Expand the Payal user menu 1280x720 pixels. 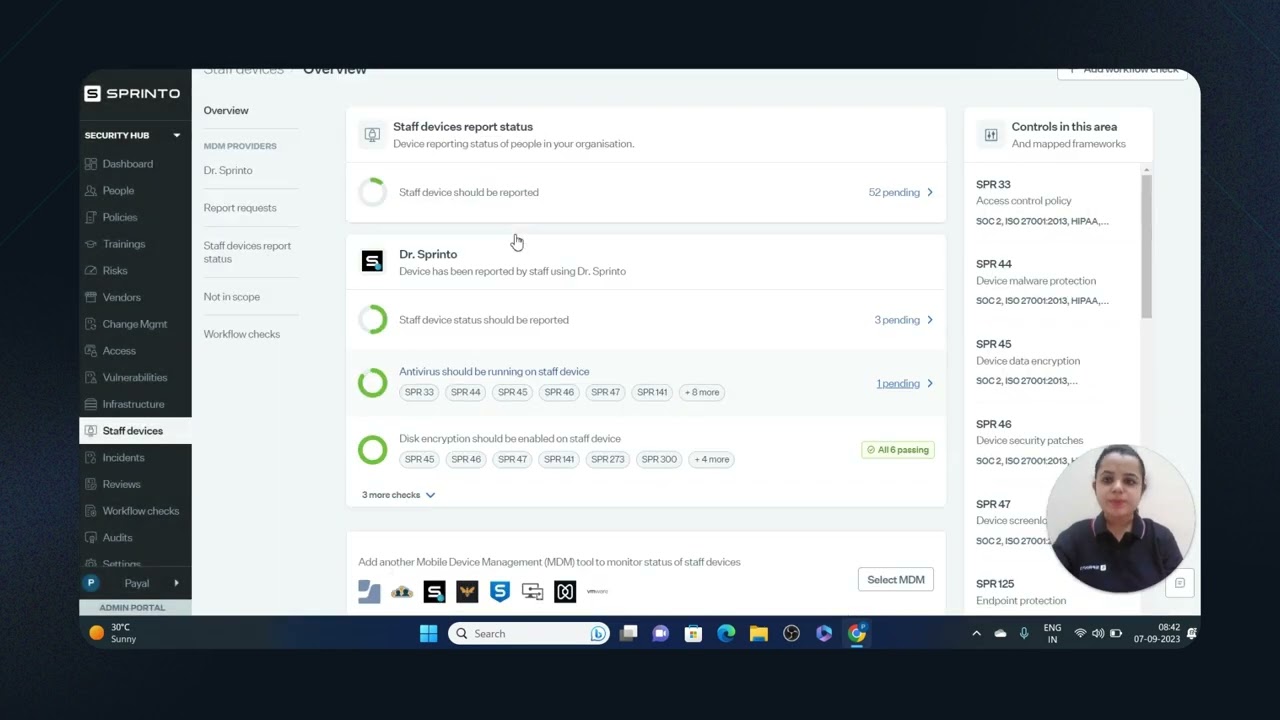pyautogui.click(x=177, y=583)
